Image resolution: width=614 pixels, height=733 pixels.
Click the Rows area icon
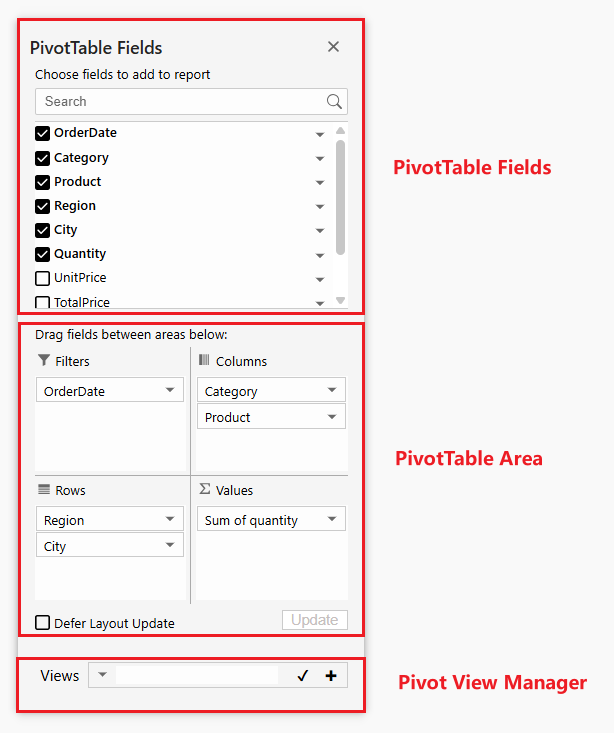(x=43, y=489)
